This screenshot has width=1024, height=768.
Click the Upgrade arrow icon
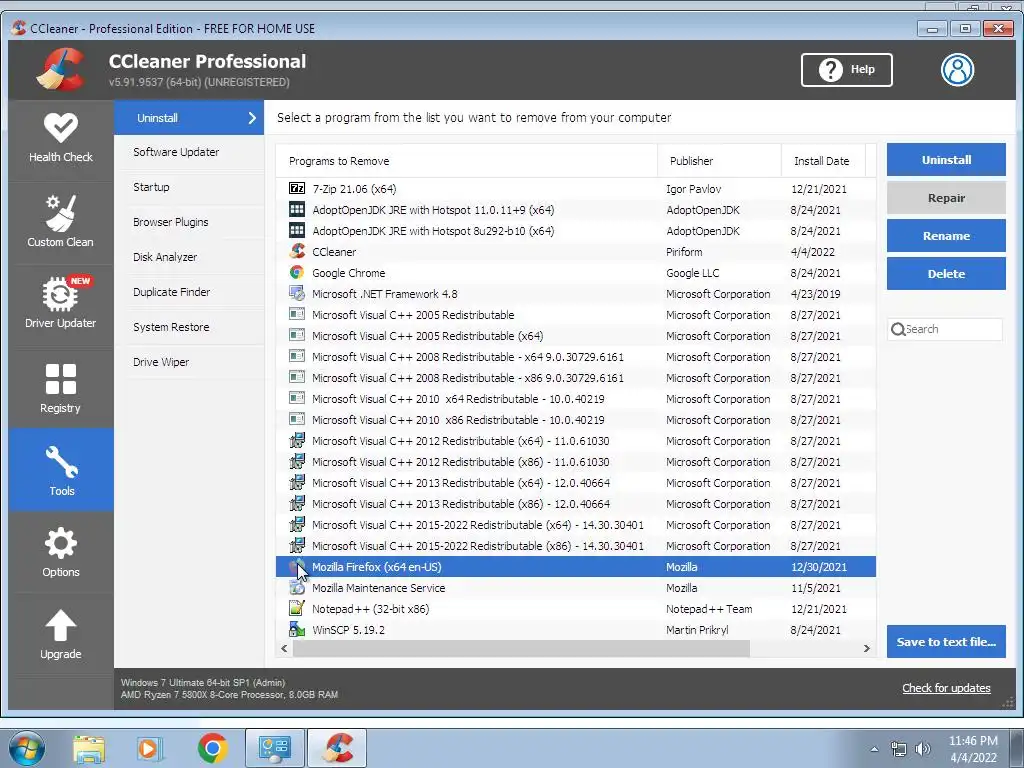coord(61,625)
